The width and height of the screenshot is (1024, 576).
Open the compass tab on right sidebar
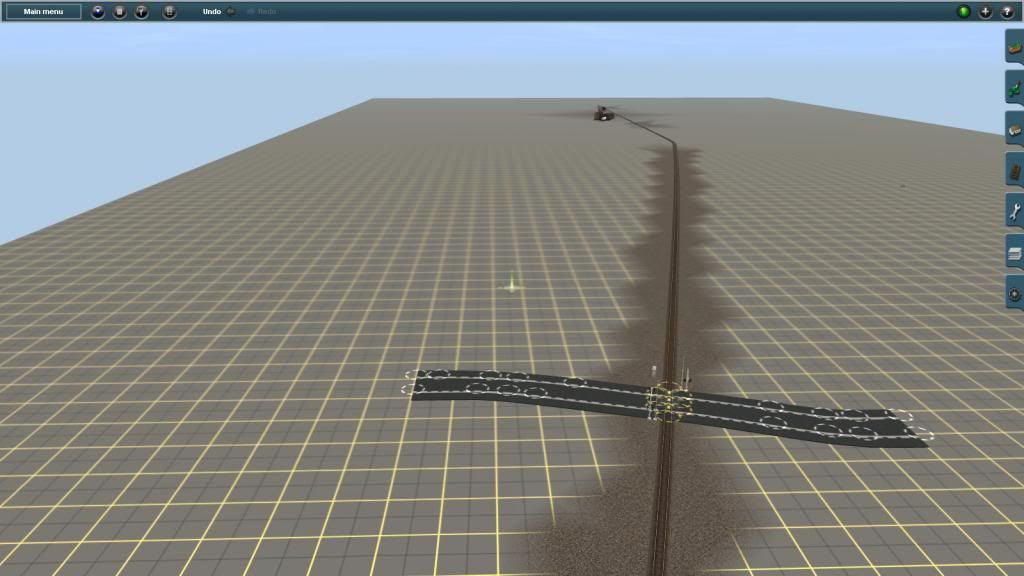tap(1014, 294)
